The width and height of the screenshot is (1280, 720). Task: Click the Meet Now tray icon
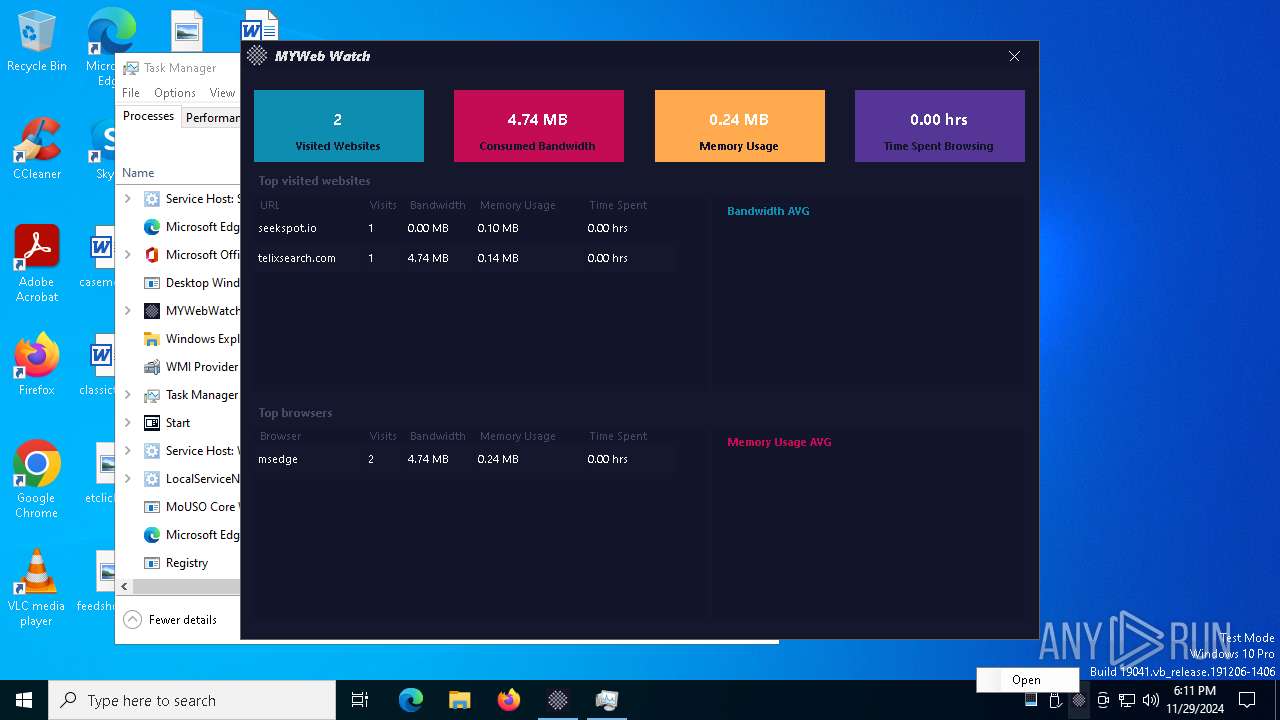[x=1103, y=700]
